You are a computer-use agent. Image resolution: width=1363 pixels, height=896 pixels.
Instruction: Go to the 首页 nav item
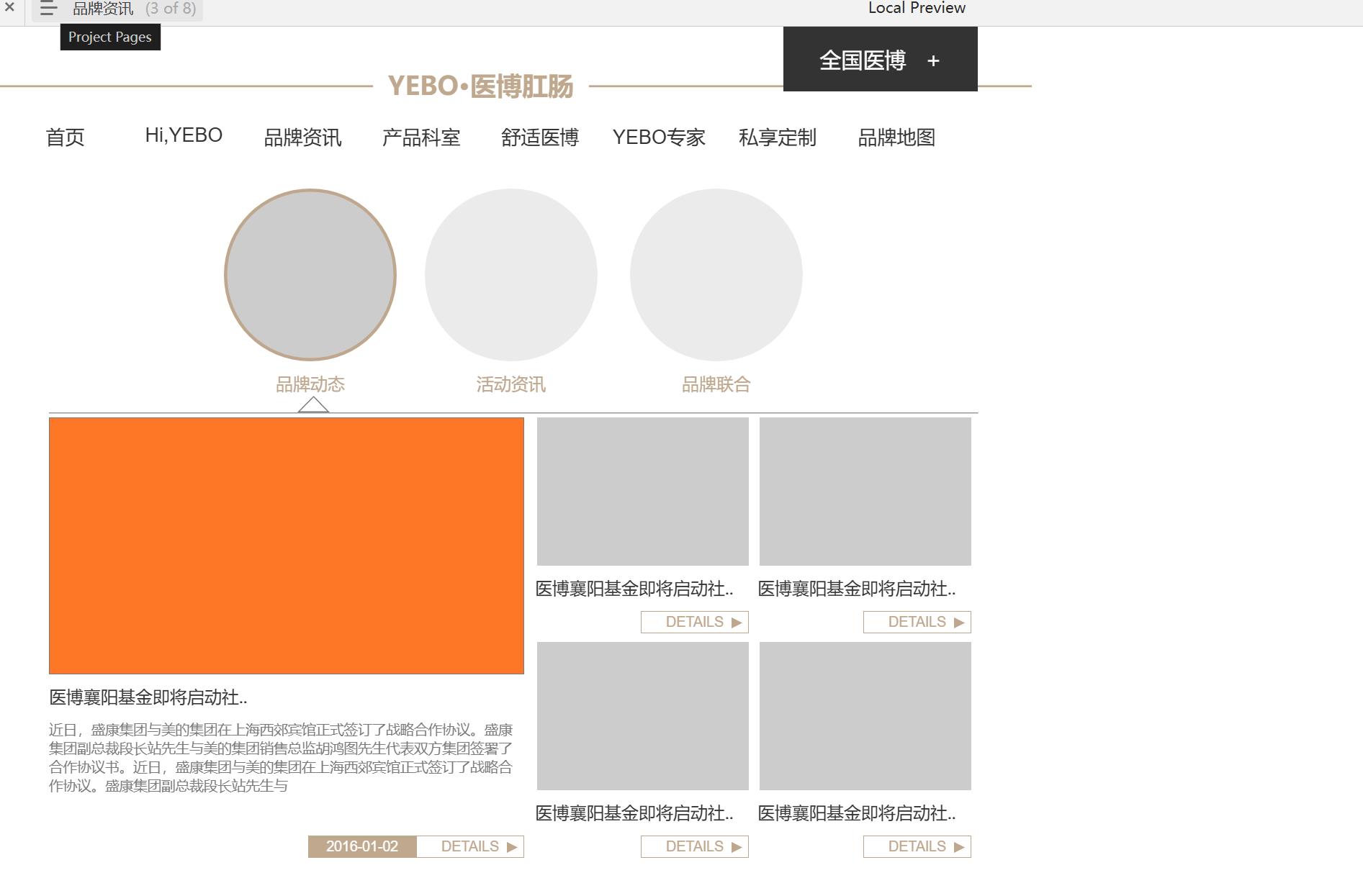click(x=66, y=137)
